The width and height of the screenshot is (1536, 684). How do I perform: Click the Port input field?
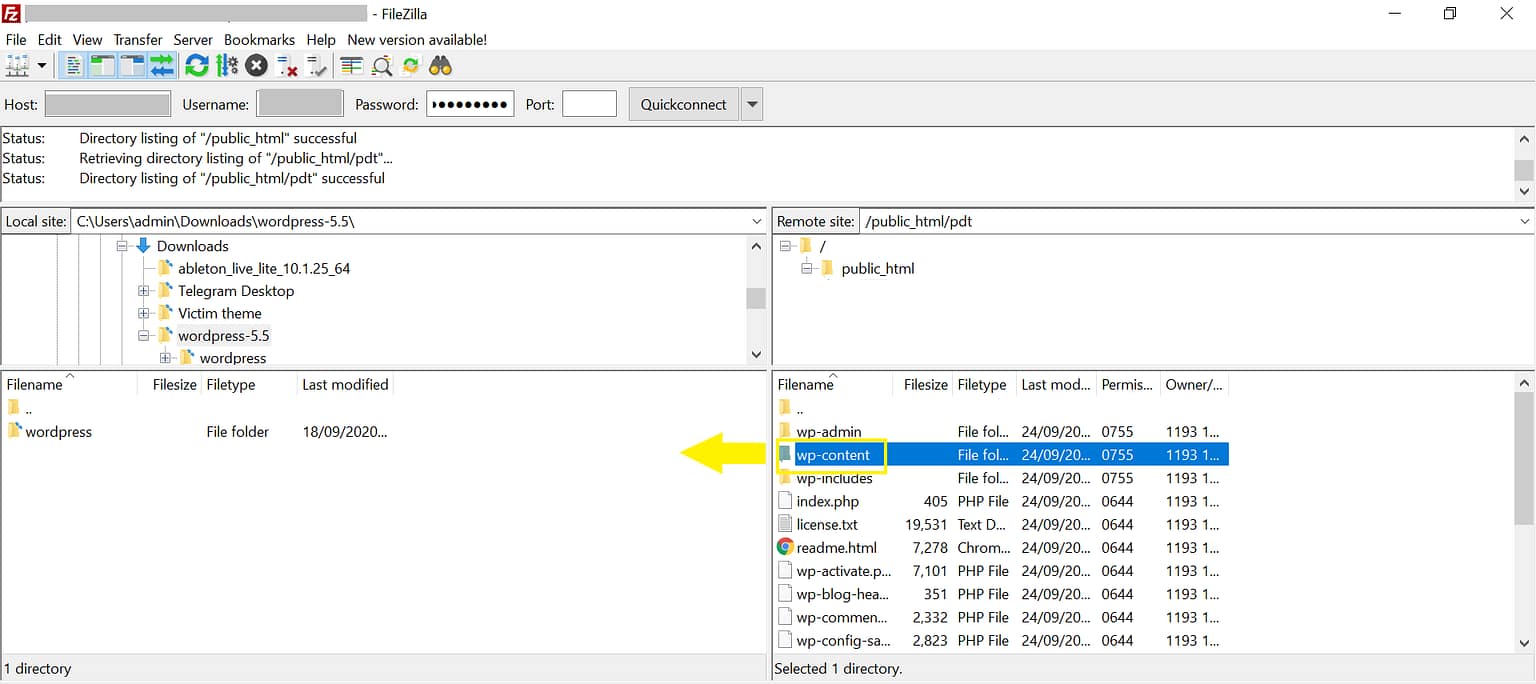(x=589, y=104)
